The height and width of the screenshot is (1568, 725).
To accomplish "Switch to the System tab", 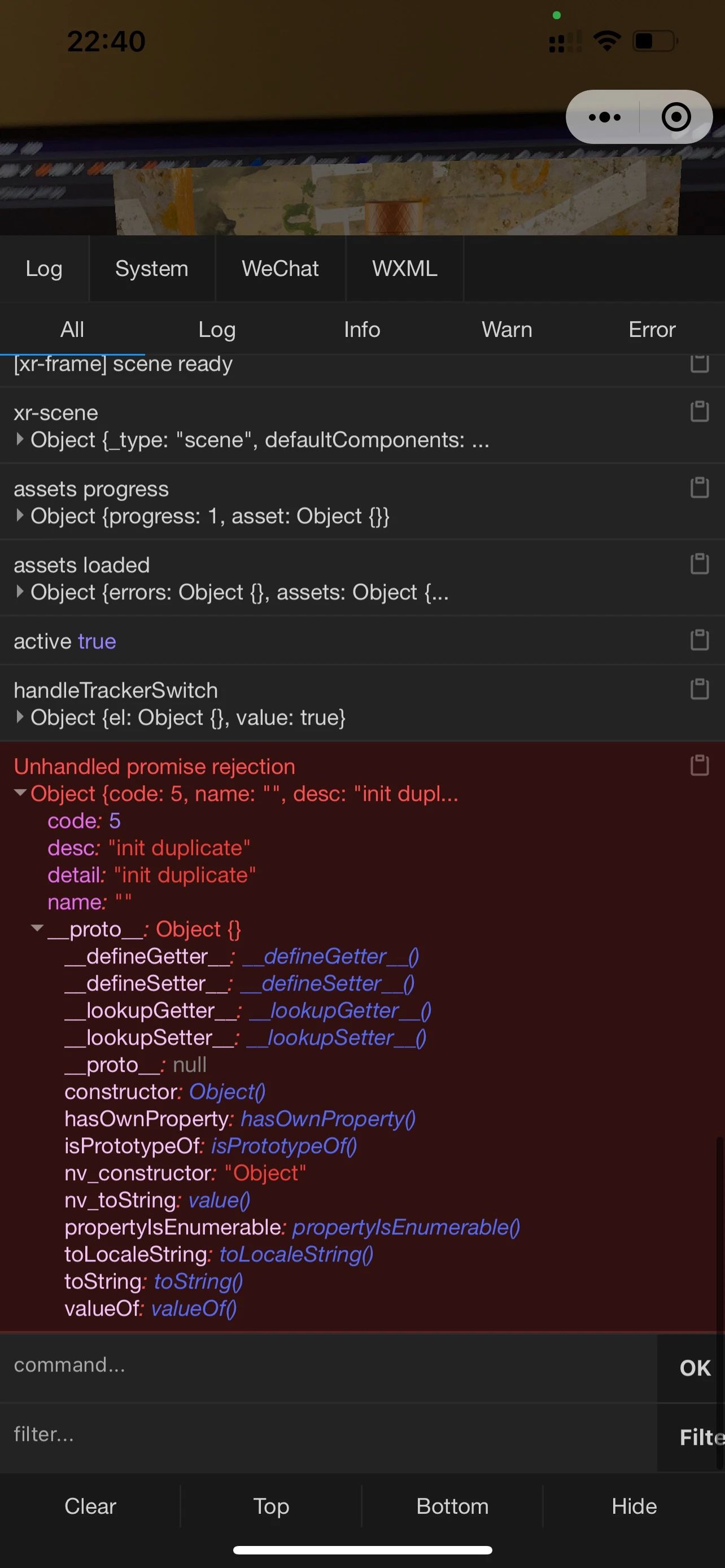I will click(x=151, y=269).
